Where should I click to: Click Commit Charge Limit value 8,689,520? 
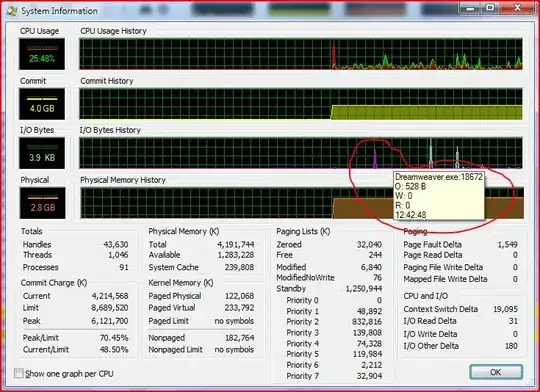(x=110, y=308)
